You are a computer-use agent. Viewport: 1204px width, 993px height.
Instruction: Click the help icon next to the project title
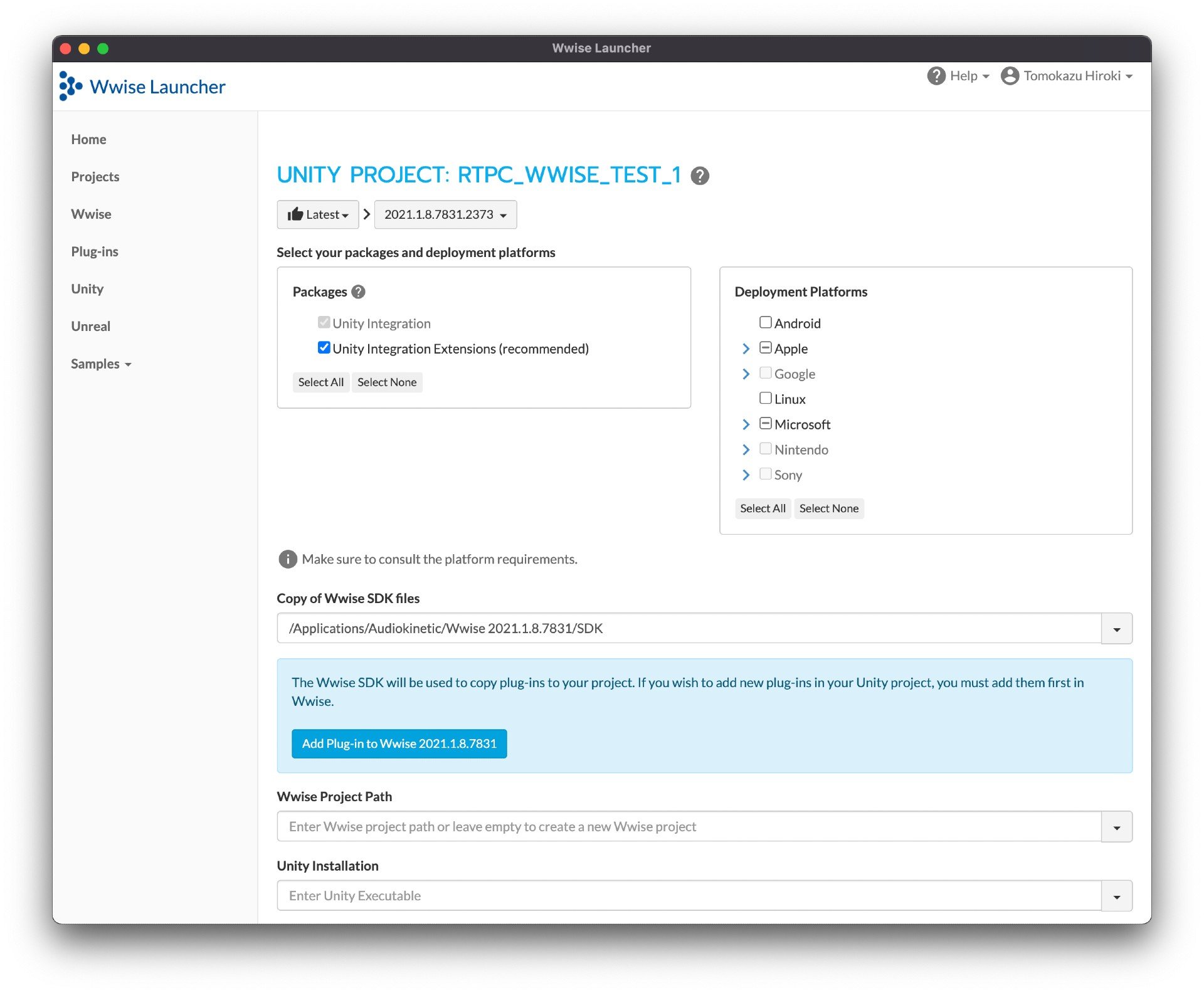(x=700, y=176)
